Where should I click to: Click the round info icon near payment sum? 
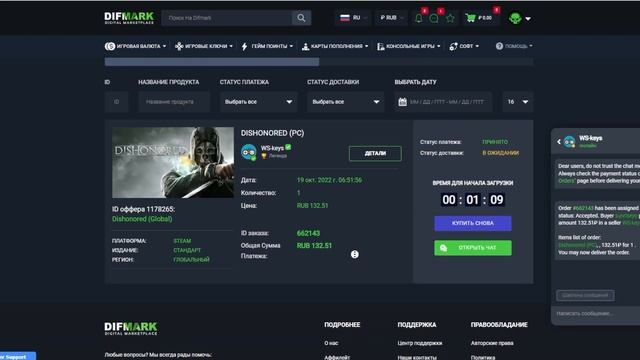coord(355,254)
